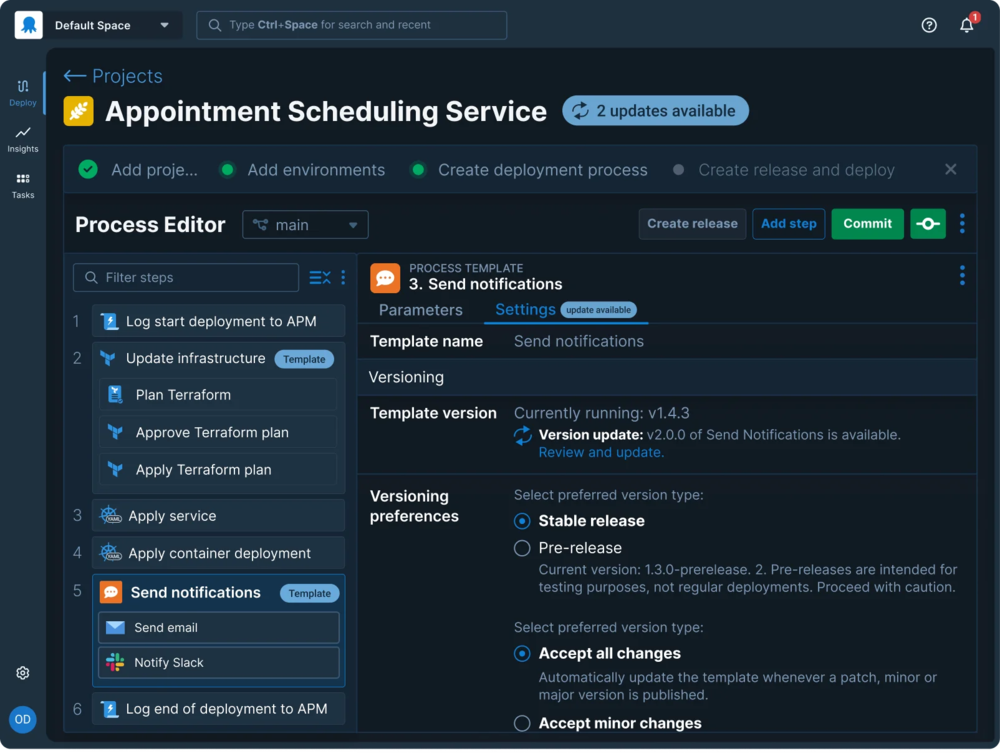
Task: Select the Pre-release radio option
Action: (522, 548)
